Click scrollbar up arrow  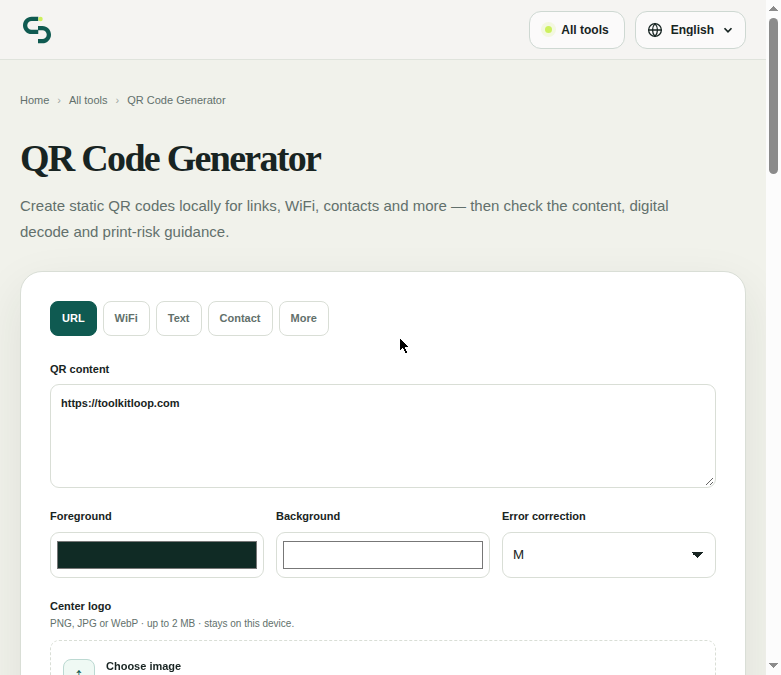point(774,8)
